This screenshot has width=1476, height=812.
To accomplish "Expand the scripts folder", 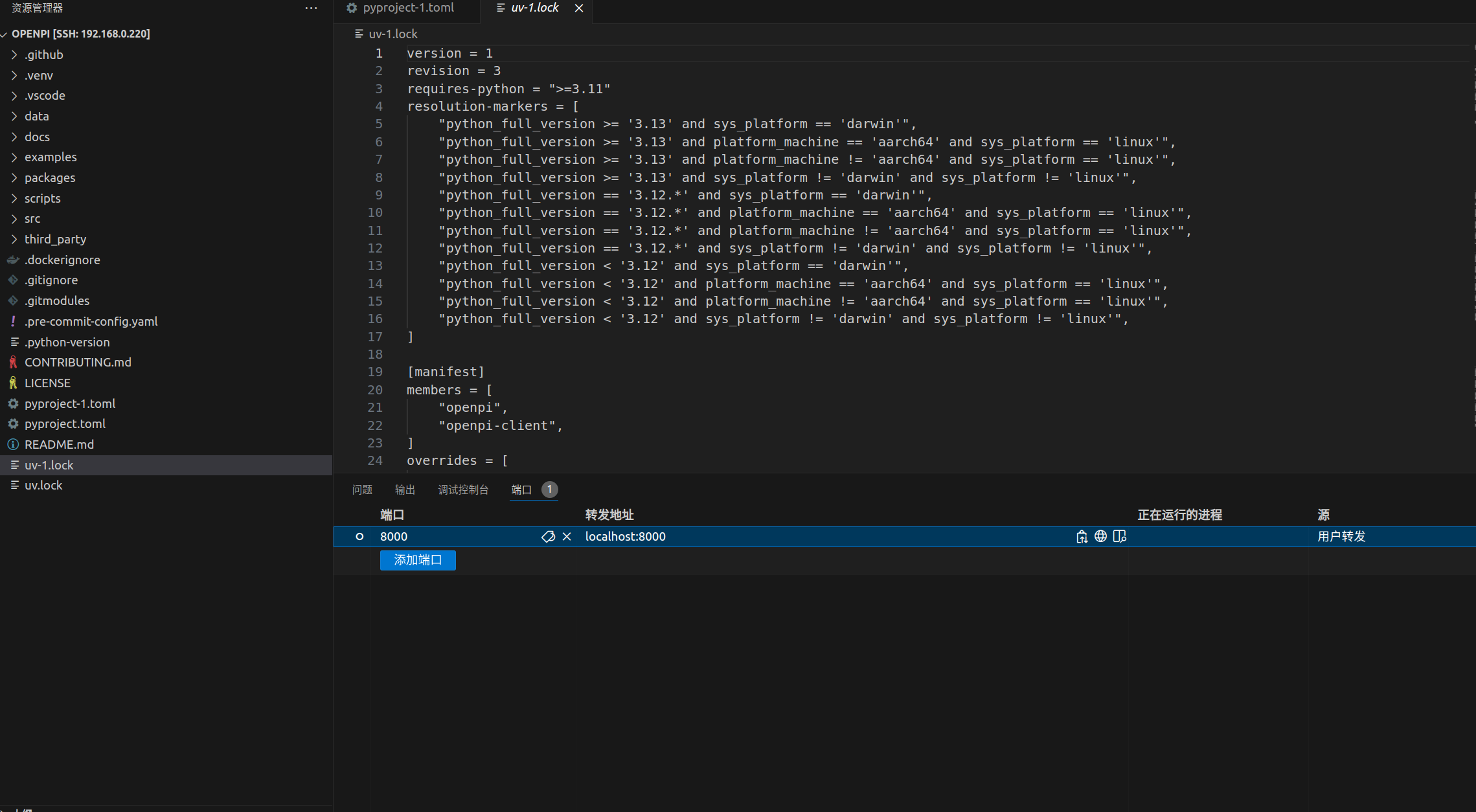I will [42, 198].
